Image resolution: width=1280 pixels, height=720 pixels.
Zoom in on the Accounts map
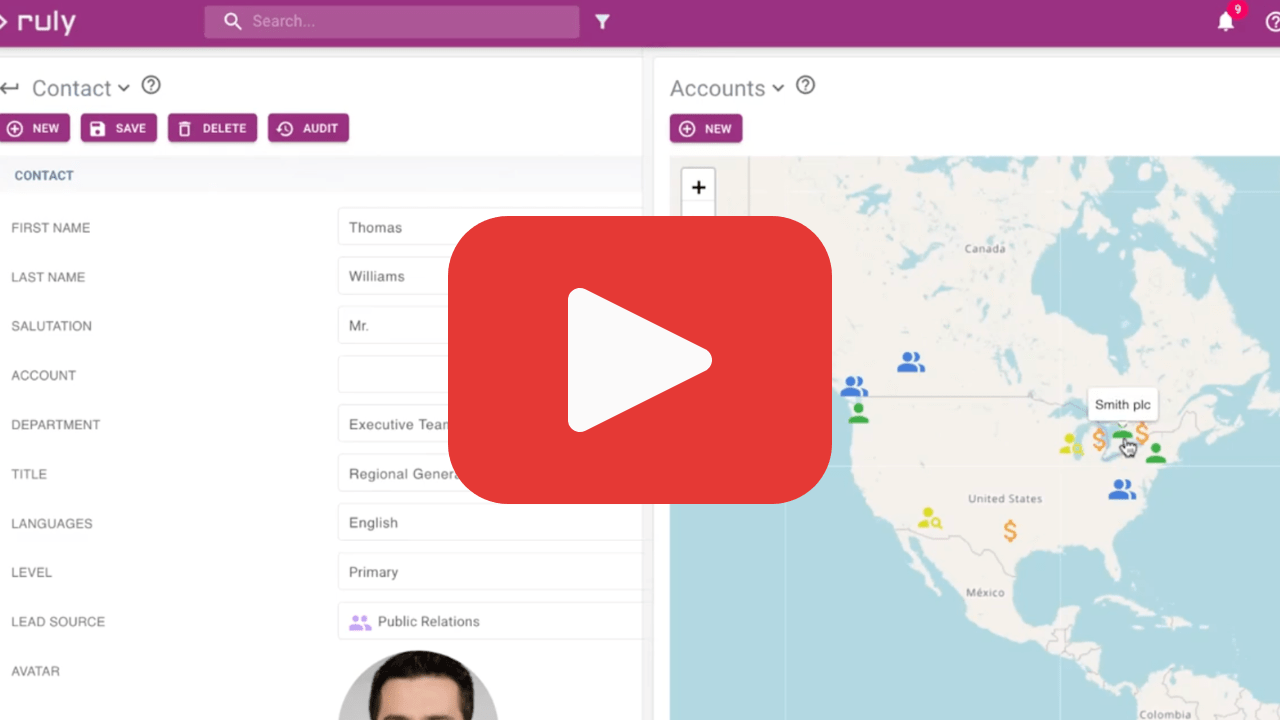(x=698, y=186)
